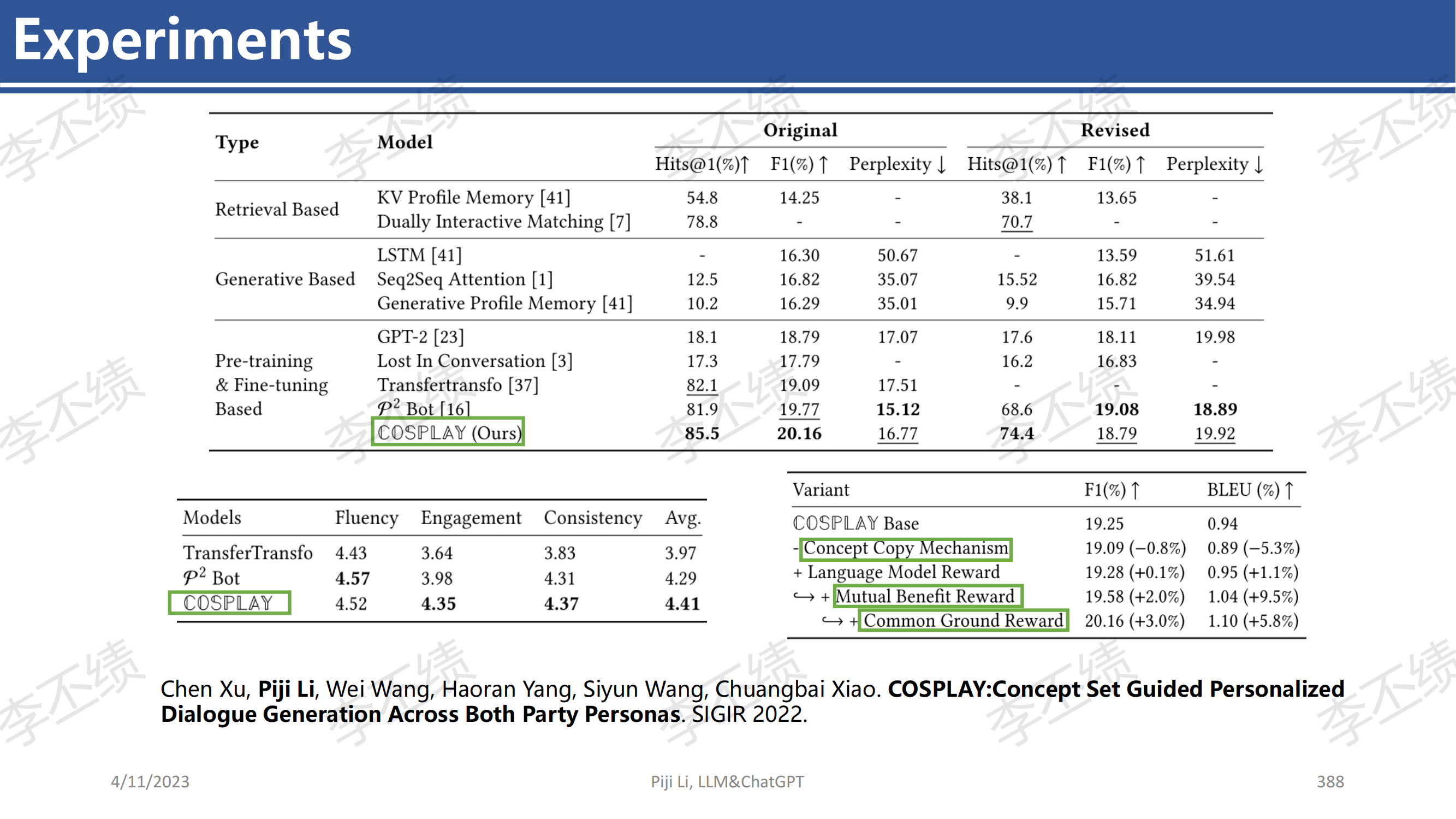
Task: Click the underlined value "70.7"
Action: (1017, 222)
